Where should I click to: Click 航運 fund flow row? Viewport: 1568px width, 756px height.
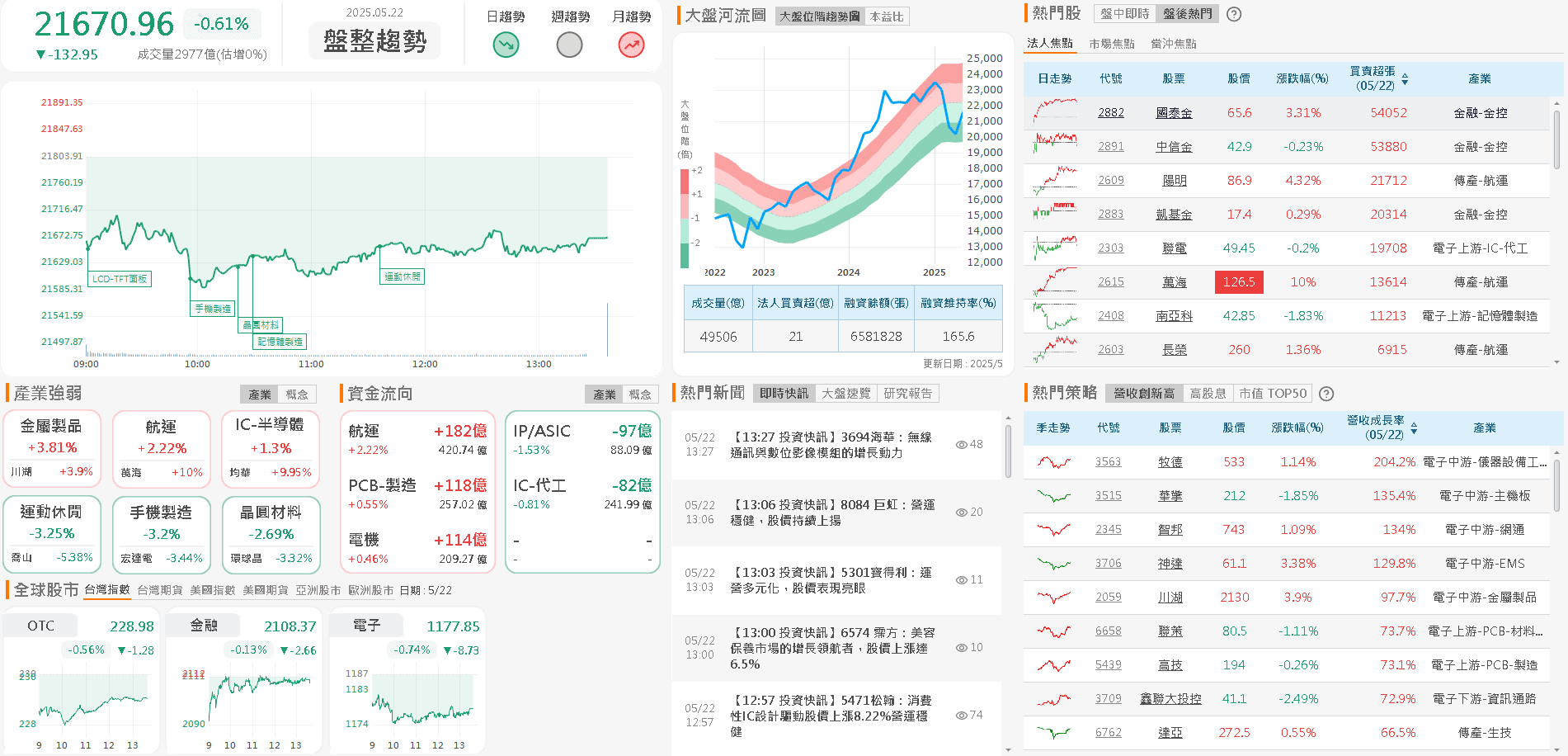pyautogui.click(x=417, y=440)
